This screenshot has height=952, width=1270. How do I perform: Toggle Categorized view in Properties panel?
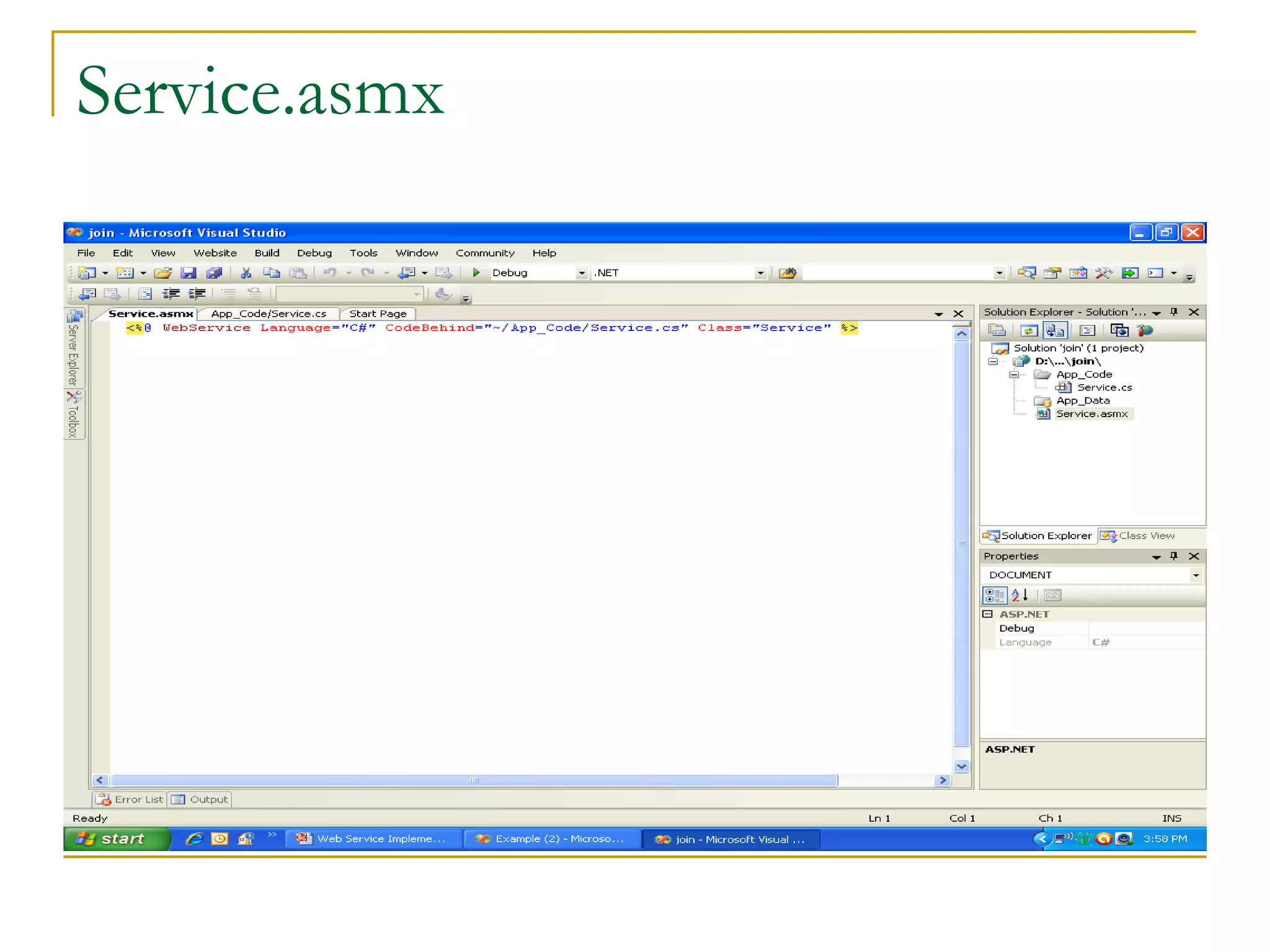(995, 596)
